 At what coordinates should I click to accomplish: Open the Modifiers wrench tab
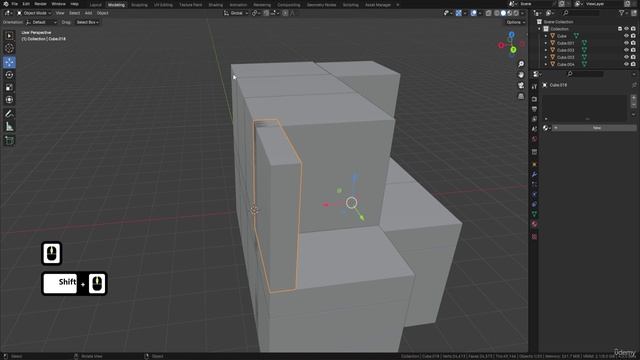(x=534, y=174)
